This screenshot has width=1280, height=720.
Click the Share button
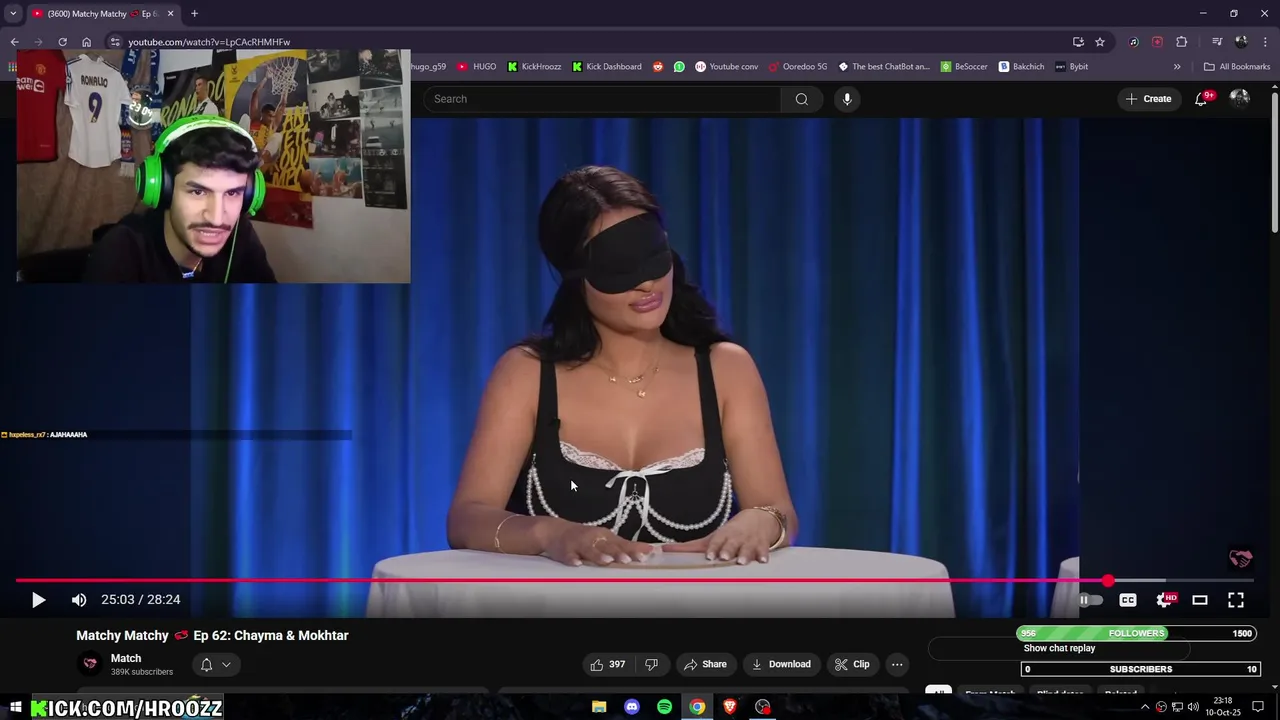tap(704, 664)
